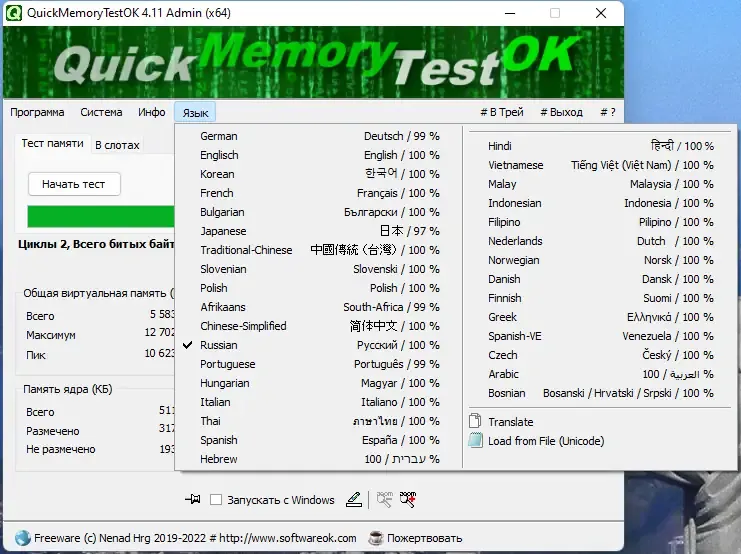Click the Translate document icon
The width and height of the screenshot is (741, 554).
tap(475, 421)
